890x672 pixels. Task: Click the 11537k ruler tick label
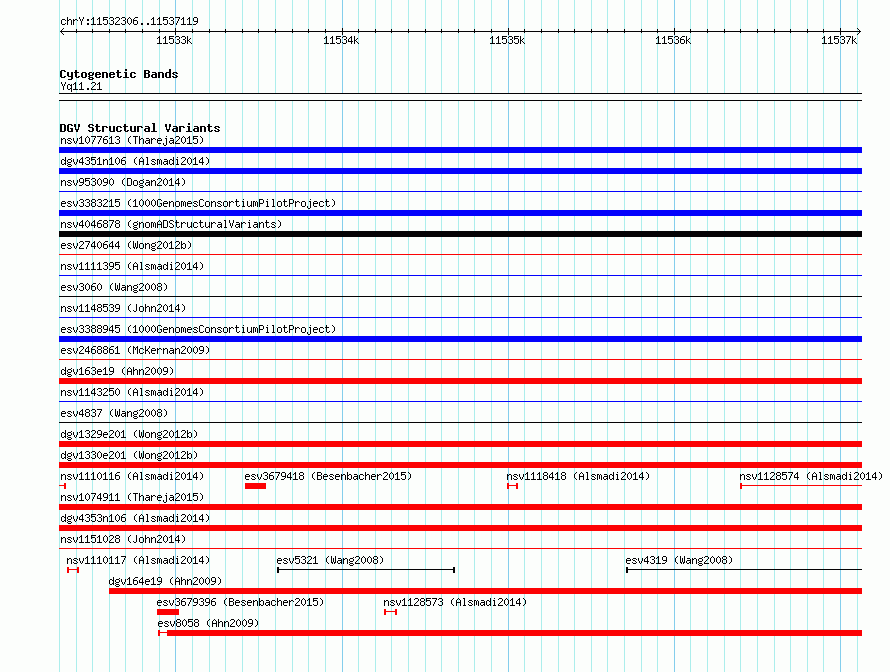click(839, 40)
